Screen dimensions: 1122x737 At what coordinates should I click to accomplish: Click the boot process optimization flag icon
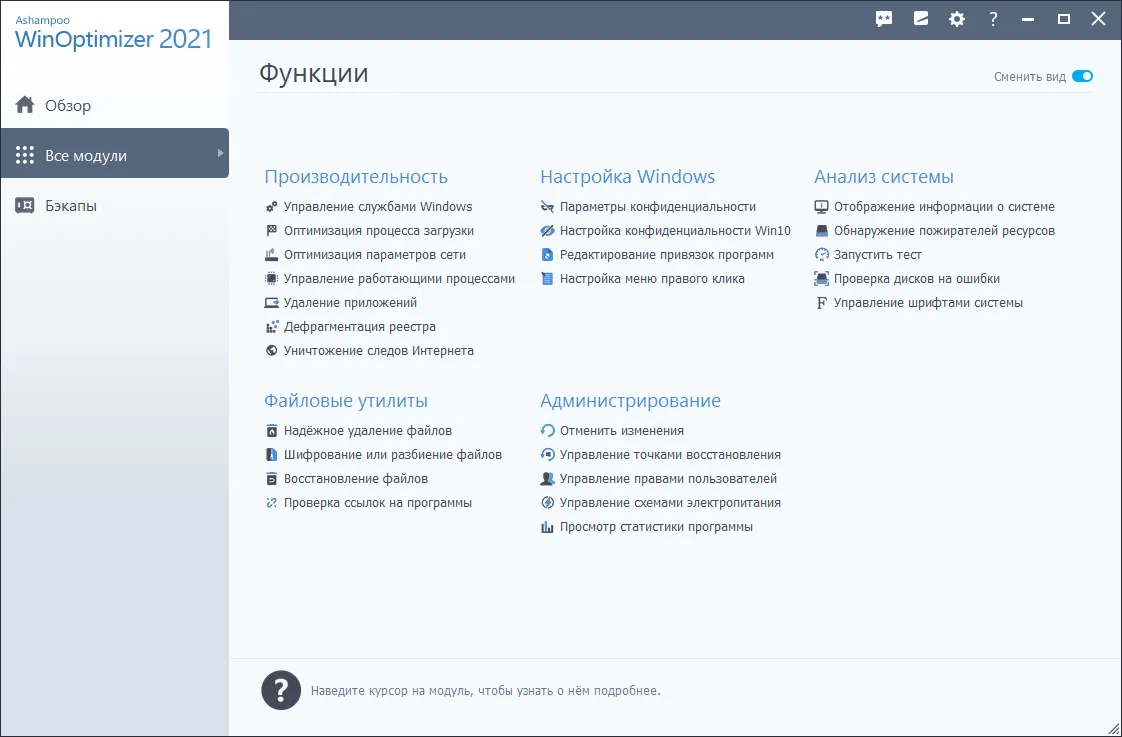(x=271, y=230)
